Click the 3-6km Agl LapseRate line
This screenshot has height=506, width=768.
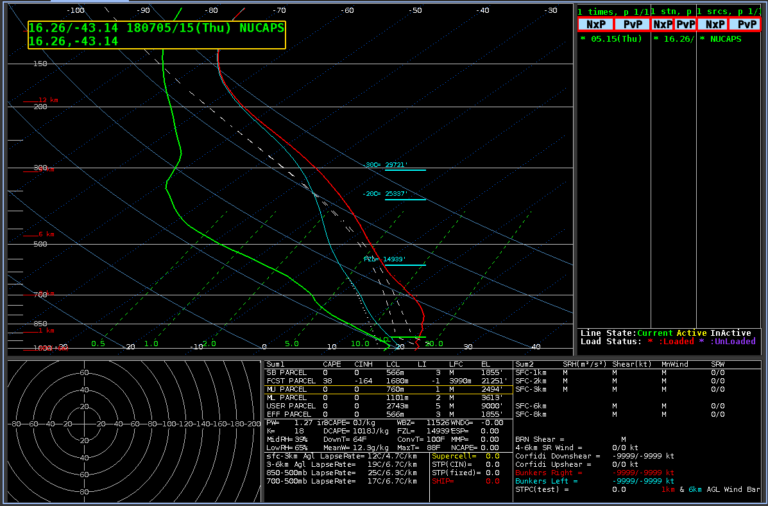coord(342,464)
